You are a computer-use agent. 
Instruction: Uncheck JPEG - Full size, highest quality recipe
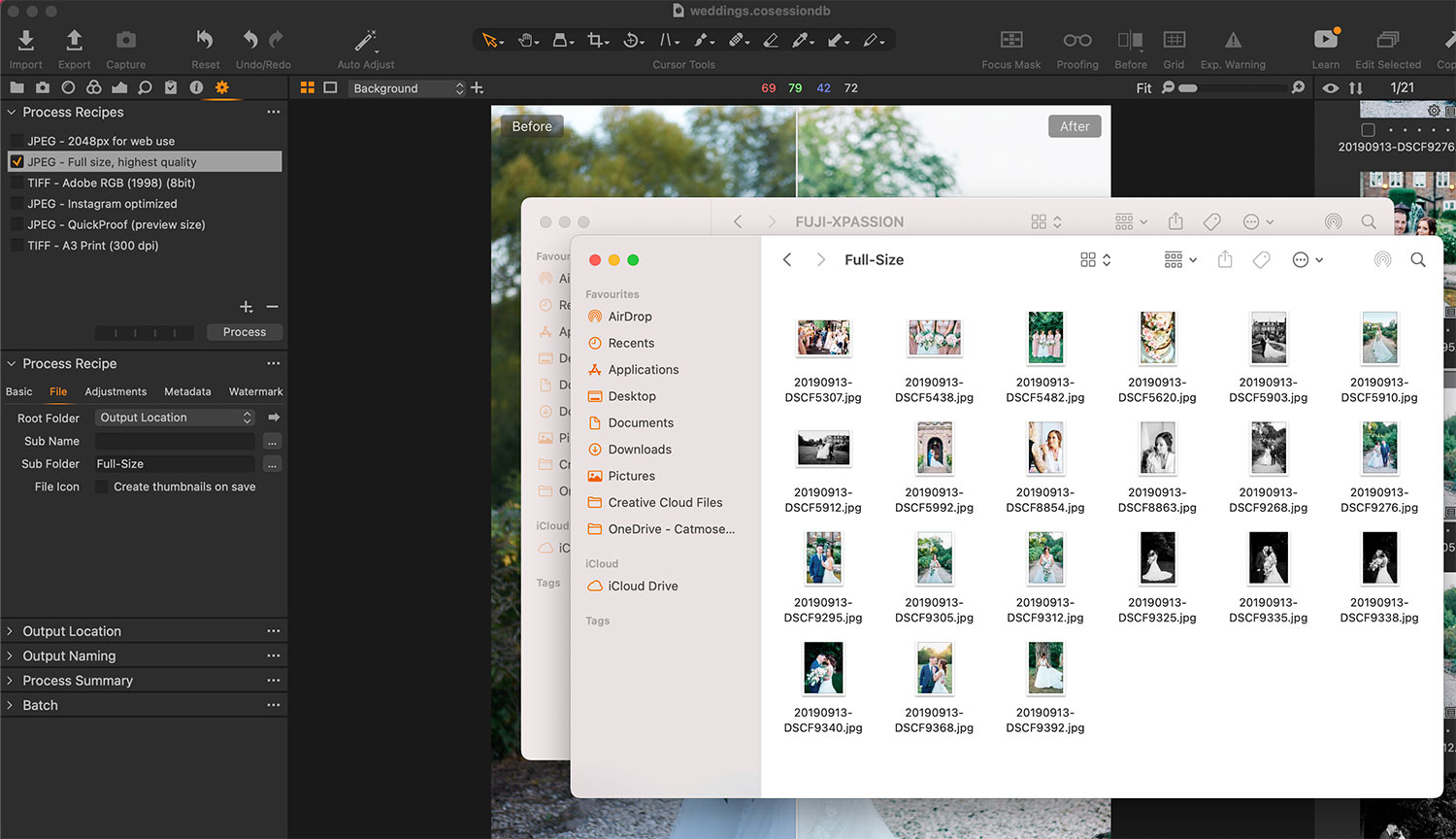click(x=17, y=162)
